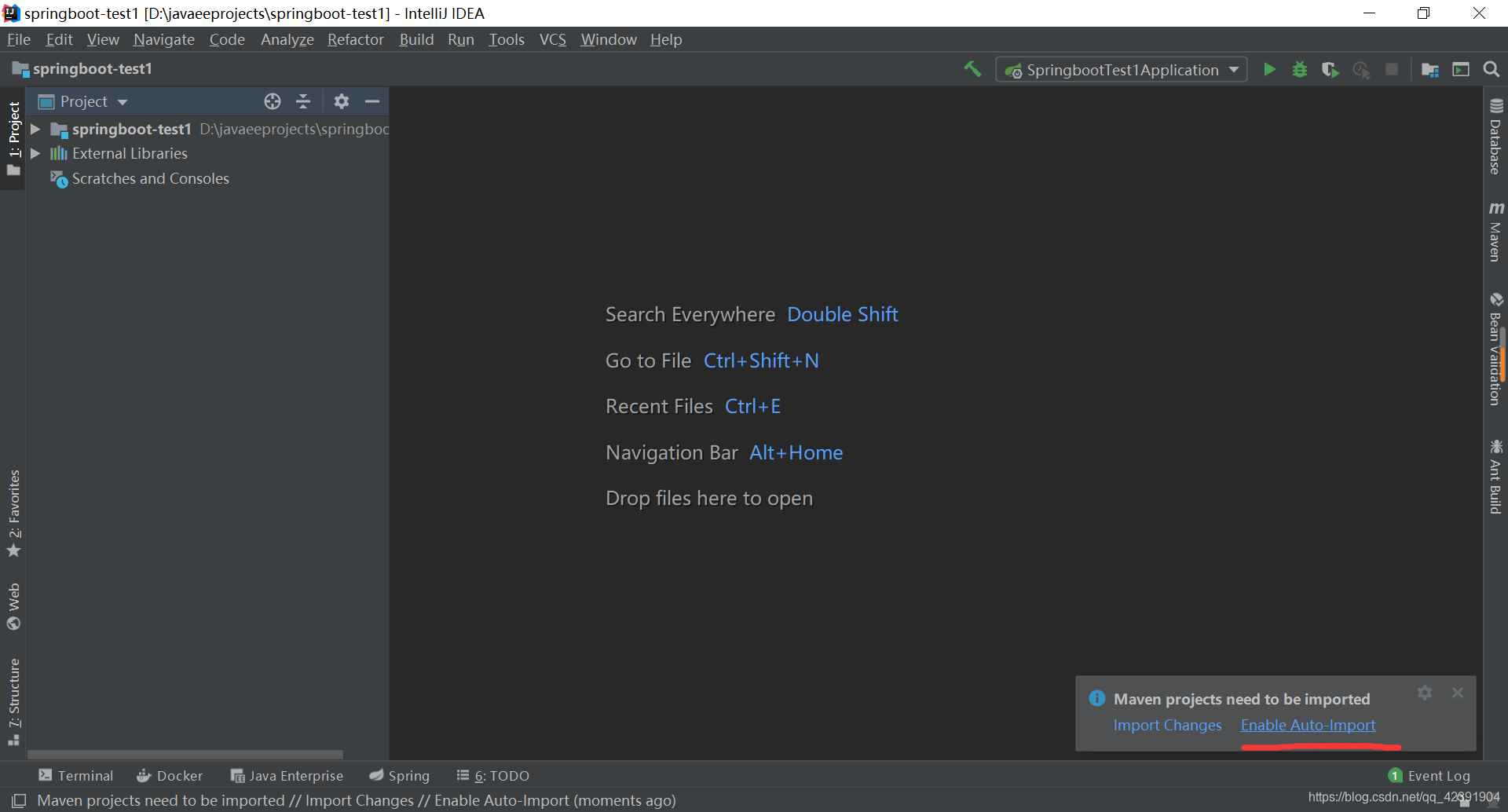Image resolution: width=1508 pixels, height=812 pixels.
Task: Expand the External Libraries node
Action: tap(35, 154)
